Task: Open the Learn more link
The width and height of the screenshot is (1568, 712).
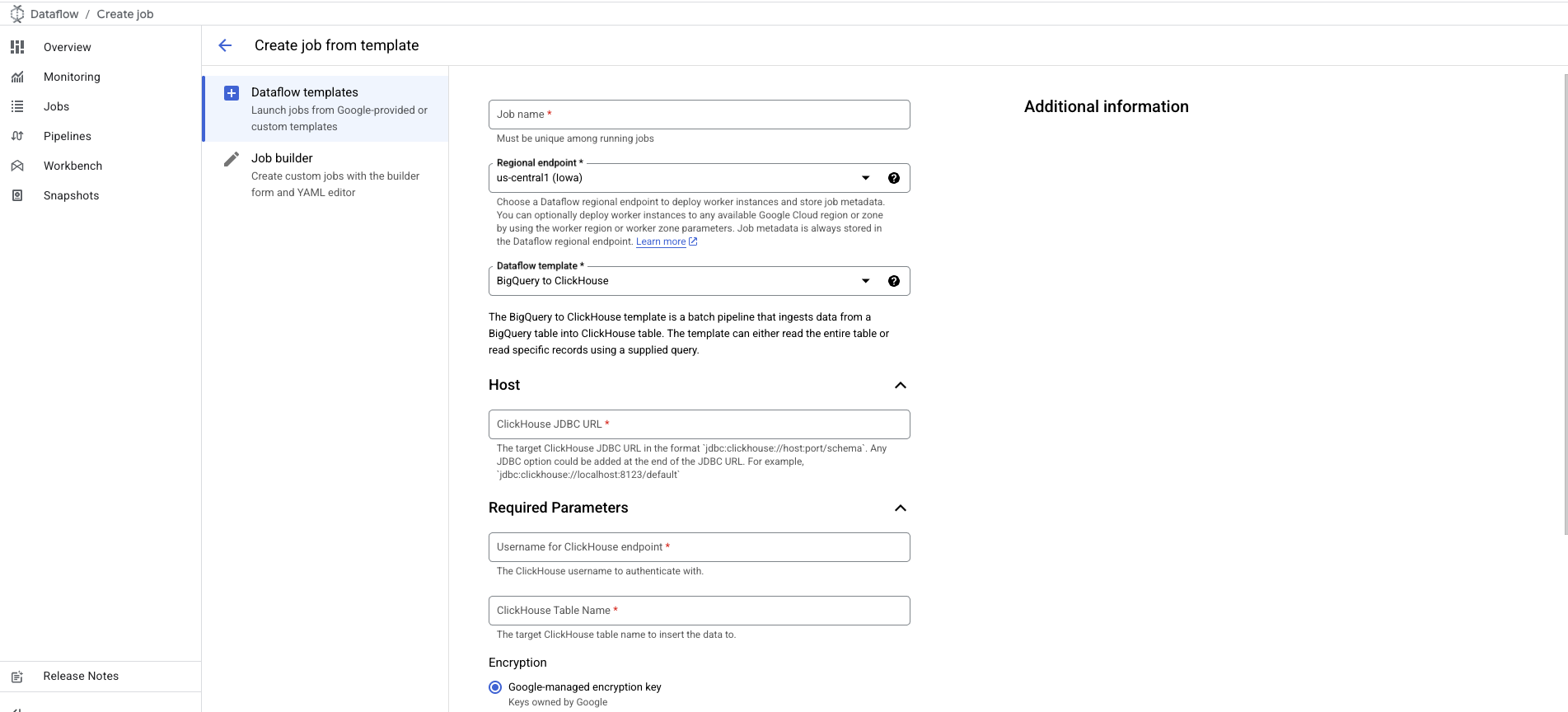Action: point(661,241)
